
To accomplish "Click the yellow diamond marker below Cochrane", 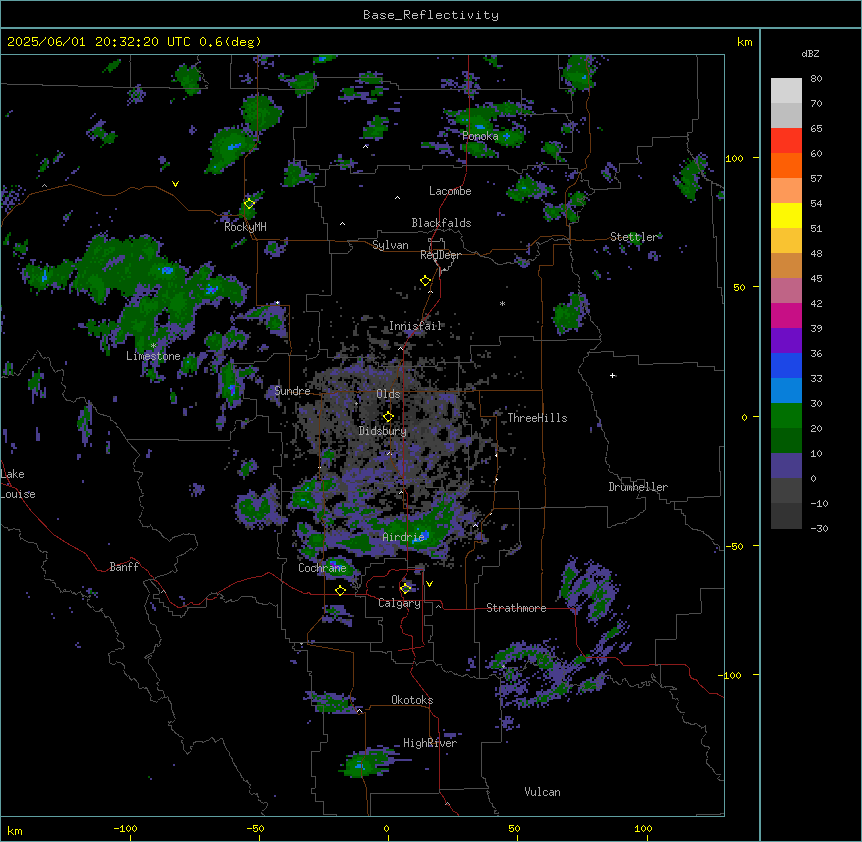I will tap(340, 590).
